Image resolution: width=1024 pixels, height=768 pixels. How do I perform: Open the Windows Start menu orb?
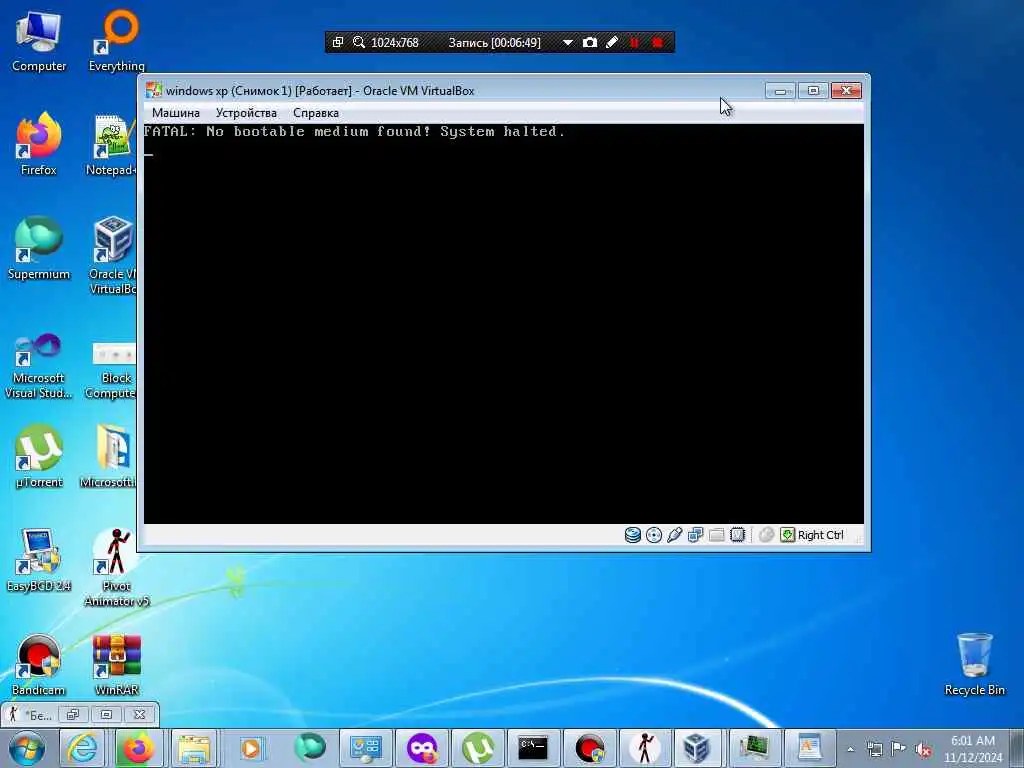(x=27, y=748)
